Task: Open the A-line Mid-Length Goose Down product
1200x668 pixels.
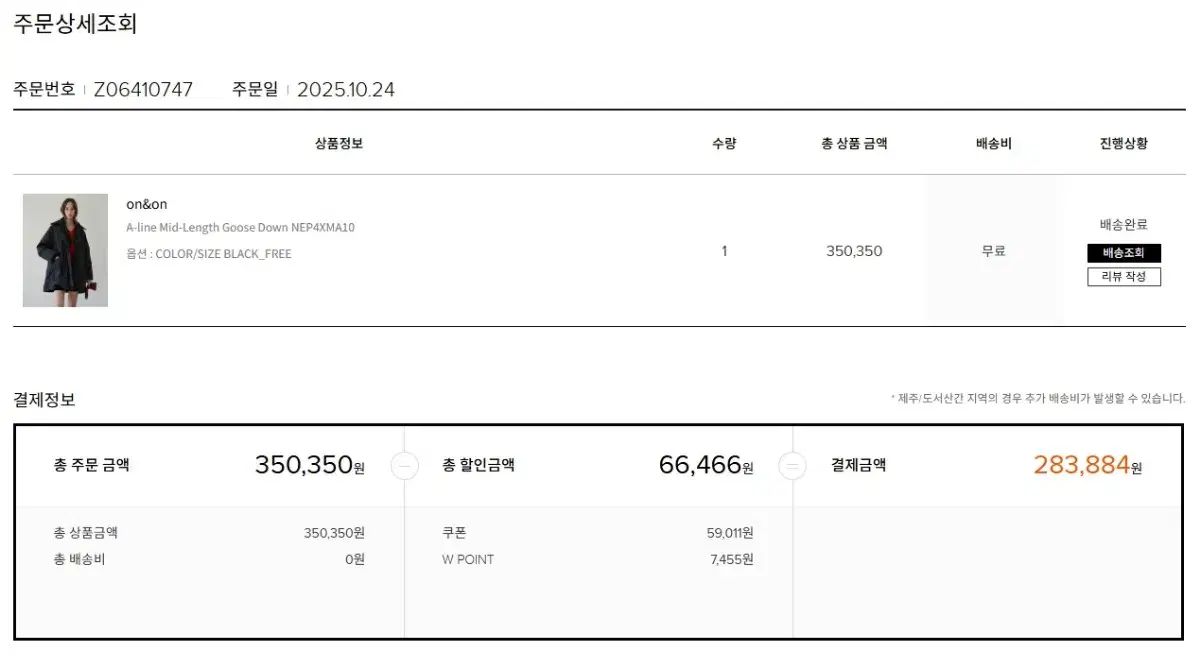Action: point(240,227)
